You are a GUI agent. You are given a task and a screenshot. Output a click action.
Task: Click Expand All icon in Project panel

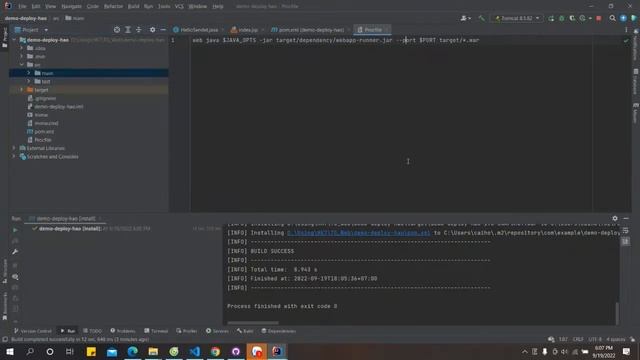click(x=128, y=30)
